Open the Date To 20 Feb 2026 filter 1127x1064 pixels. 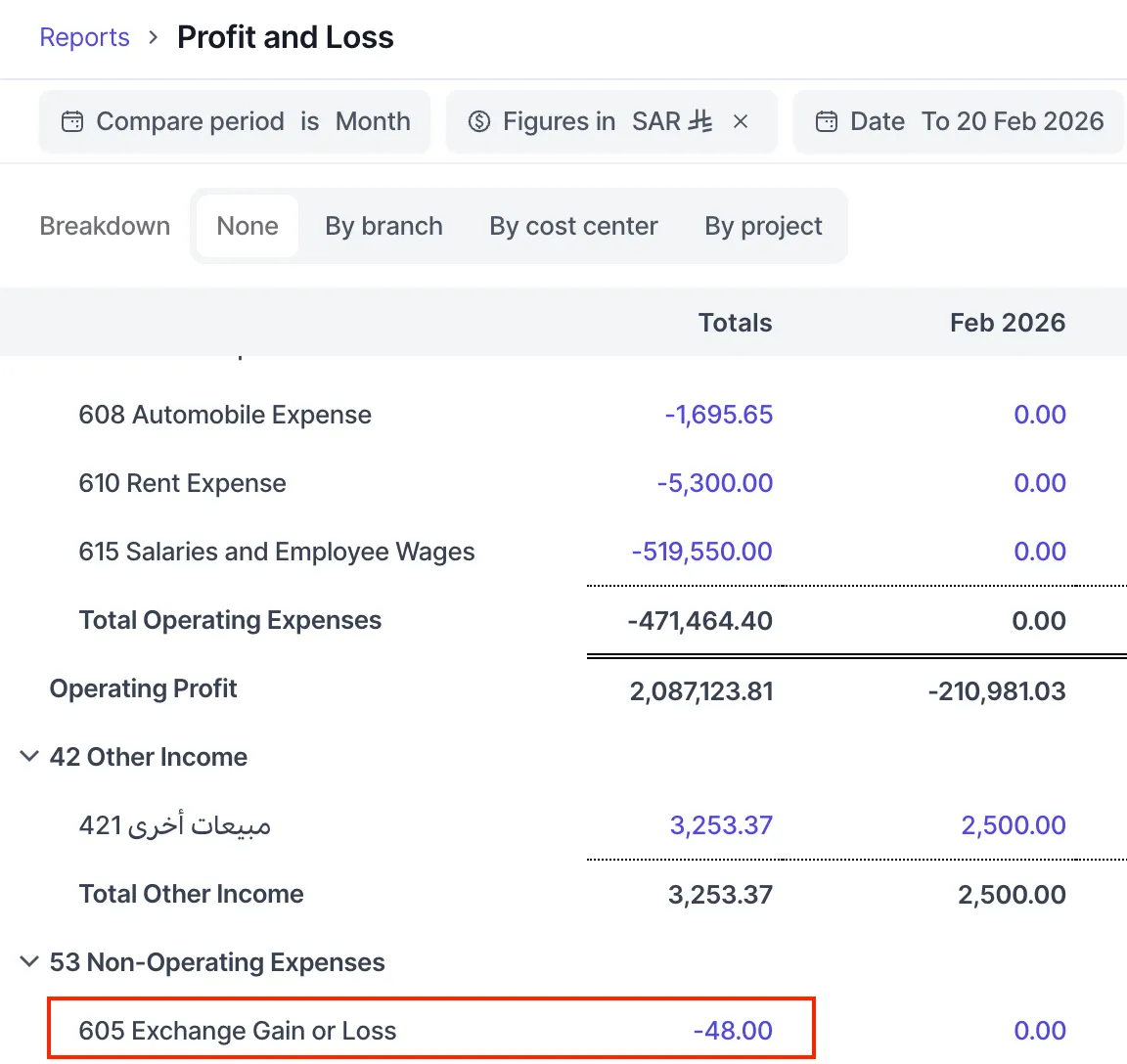[959, 121]
